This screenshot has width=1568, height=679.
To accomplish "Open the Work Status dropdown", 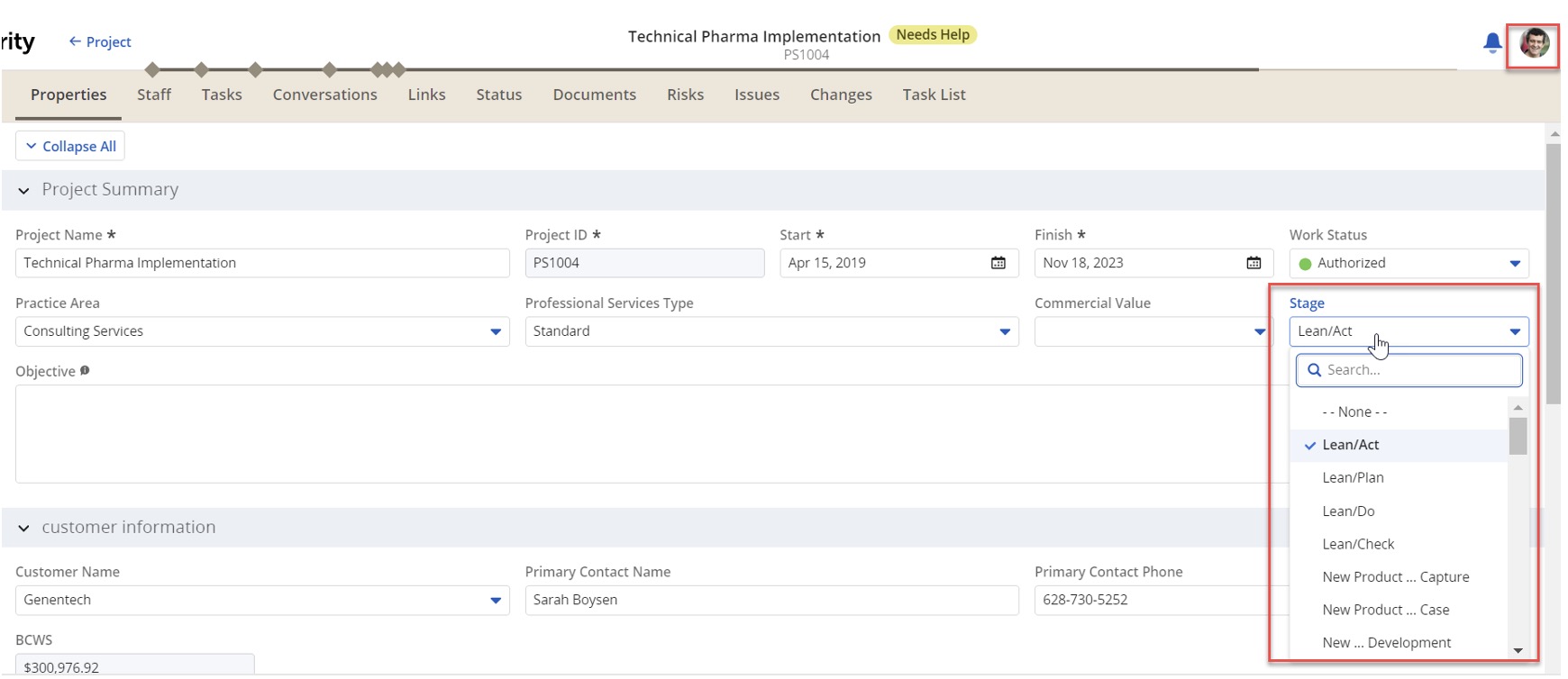I will (x=1408, y=263).
